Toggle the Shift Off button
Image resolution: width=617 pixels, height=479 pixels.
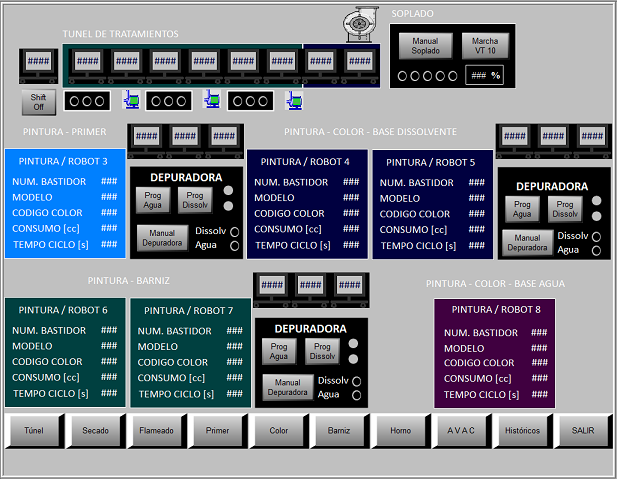point(38,102)
